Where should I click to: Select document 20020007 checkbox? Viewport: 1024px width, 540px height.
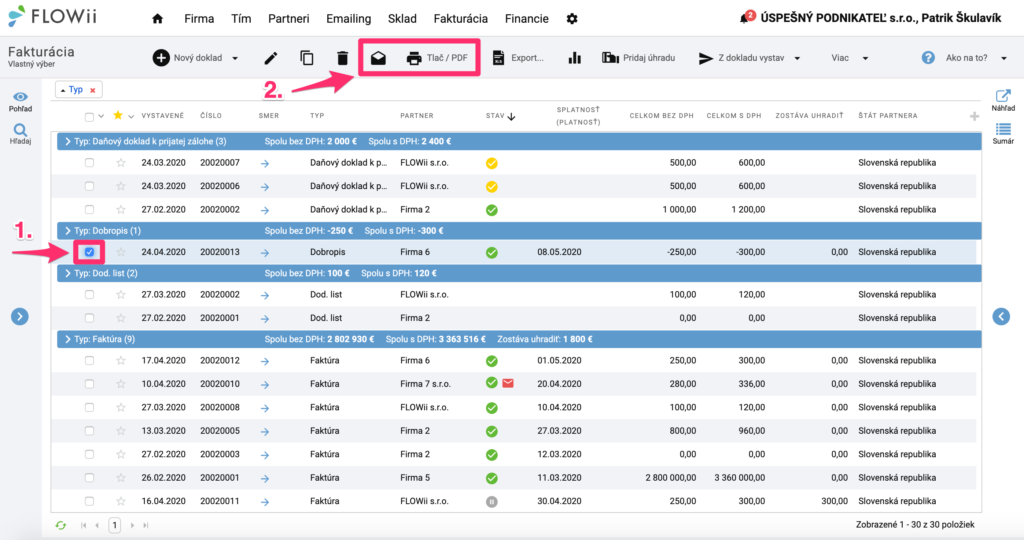point(89,163)
